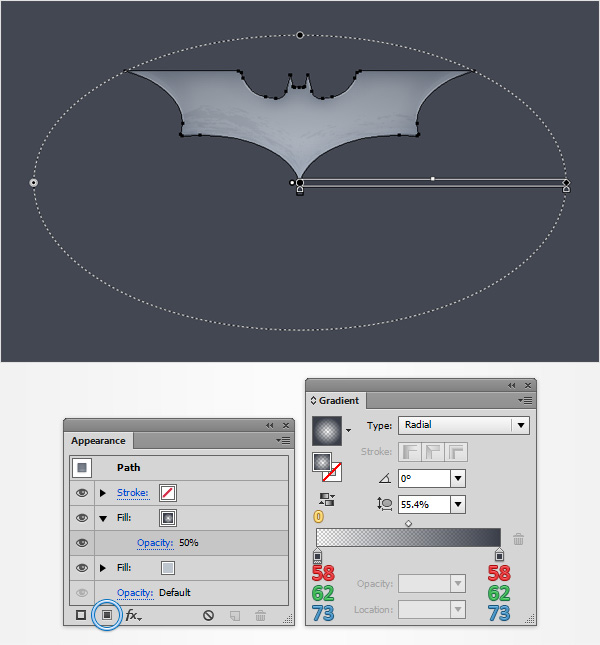Open the aspect ratio 55.4% dropdown
The image size is (600, 645).
(x=458, y=504)
